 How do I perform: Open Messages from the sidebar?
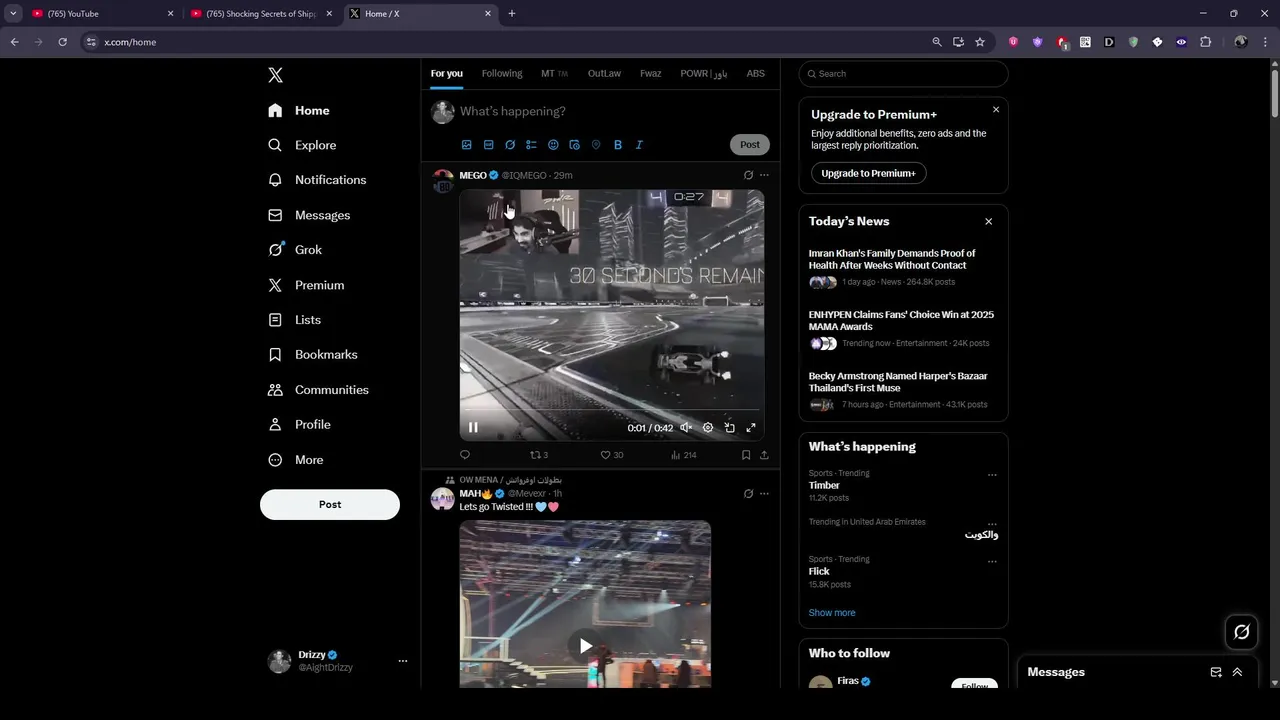309,215
